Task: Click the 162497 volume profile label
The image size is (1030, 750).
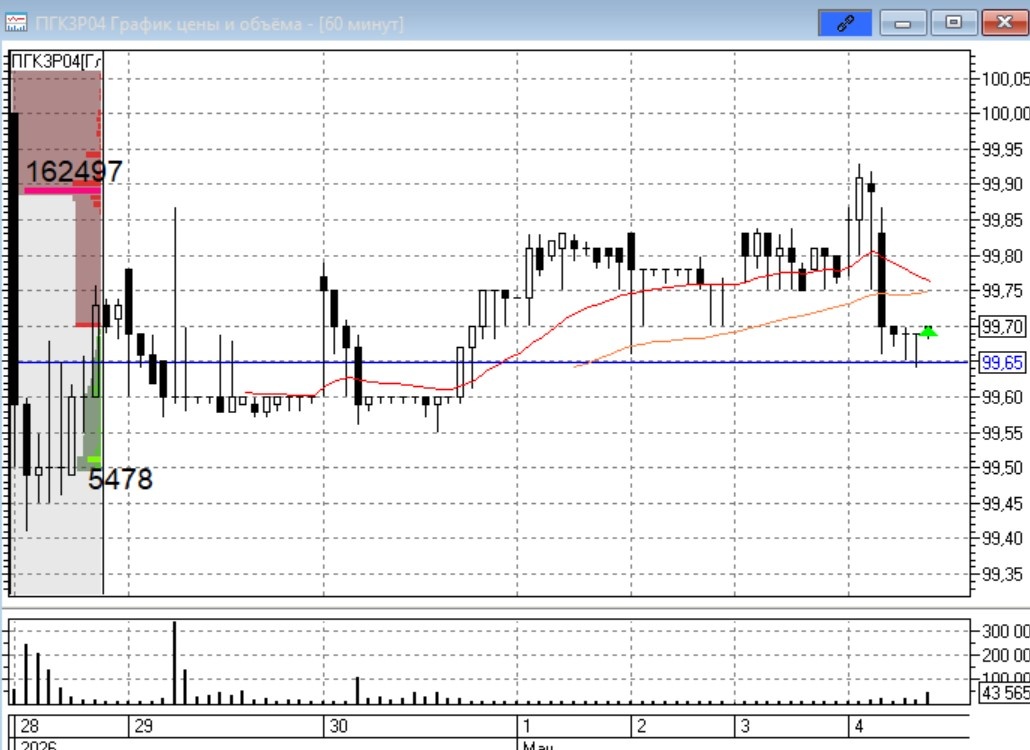Action: (x=74, y=171)
